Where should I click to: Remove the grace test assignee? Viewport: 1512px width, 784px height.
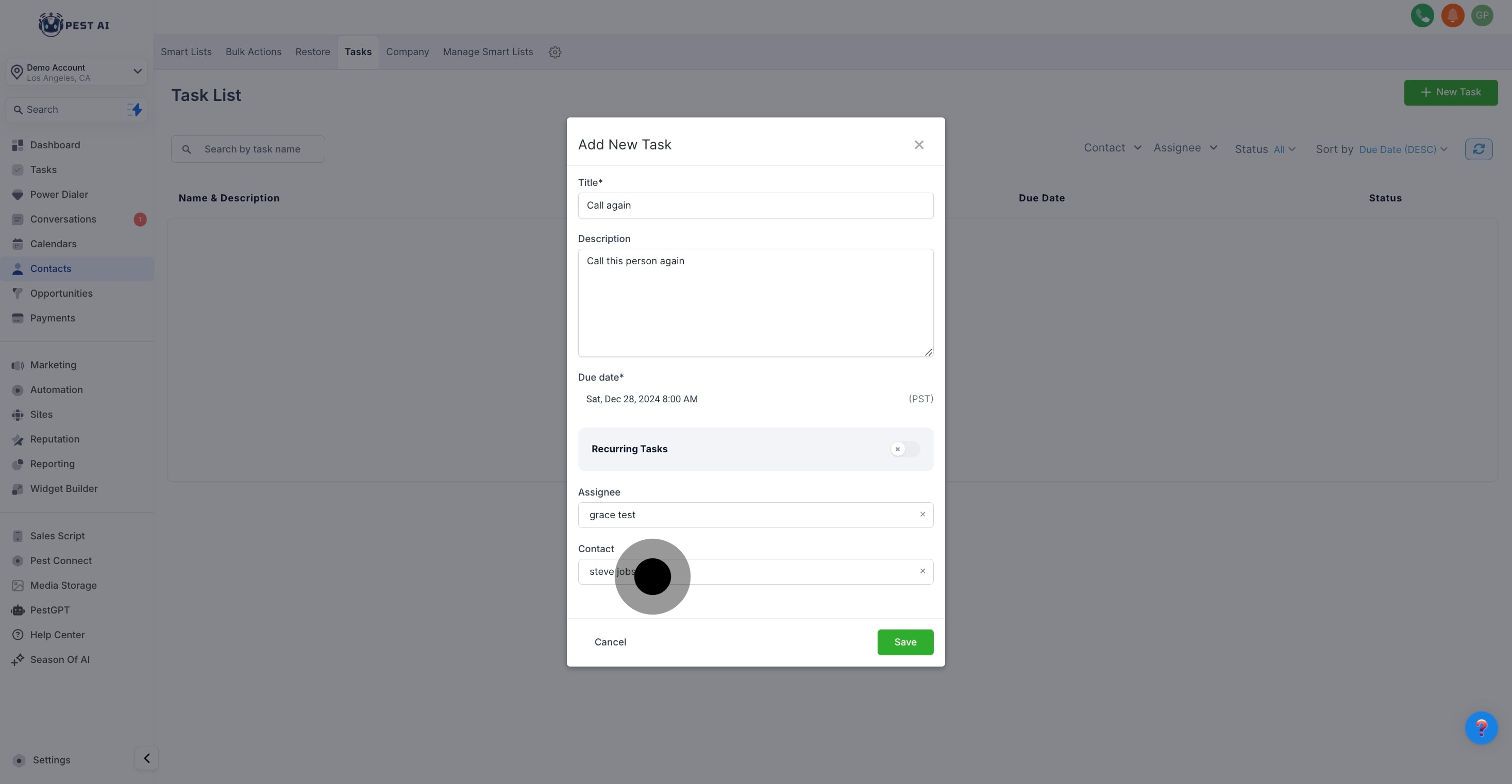click(x=922, y=515)
